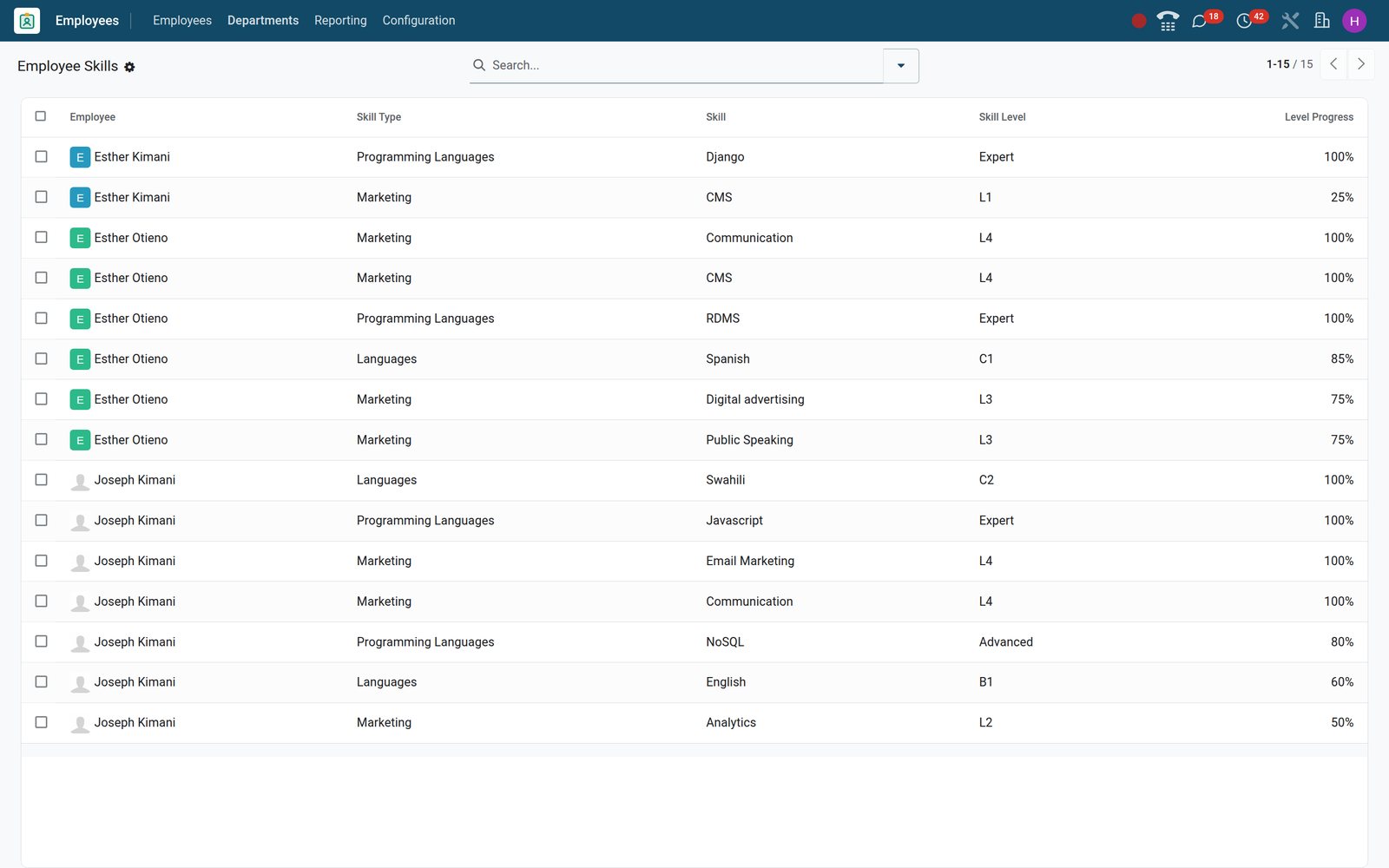Click the Django skill cell
1389x868 pixels.
pyautogui.click(x=725, y=157)
